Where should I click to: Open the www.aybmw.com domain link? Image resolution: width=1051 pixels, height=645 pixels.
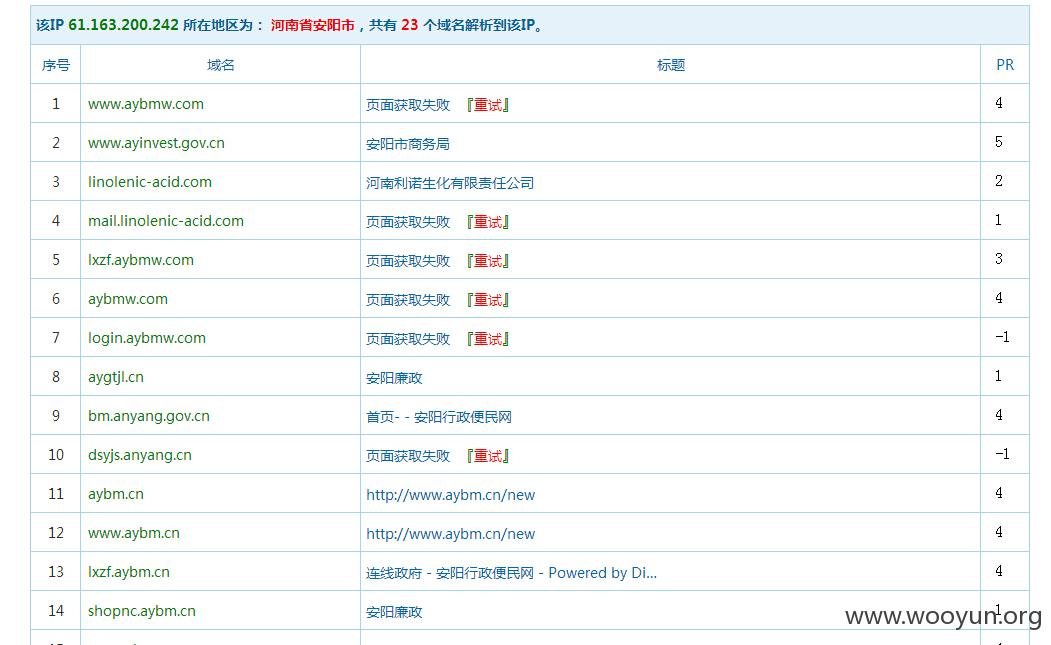click(145, 104)
